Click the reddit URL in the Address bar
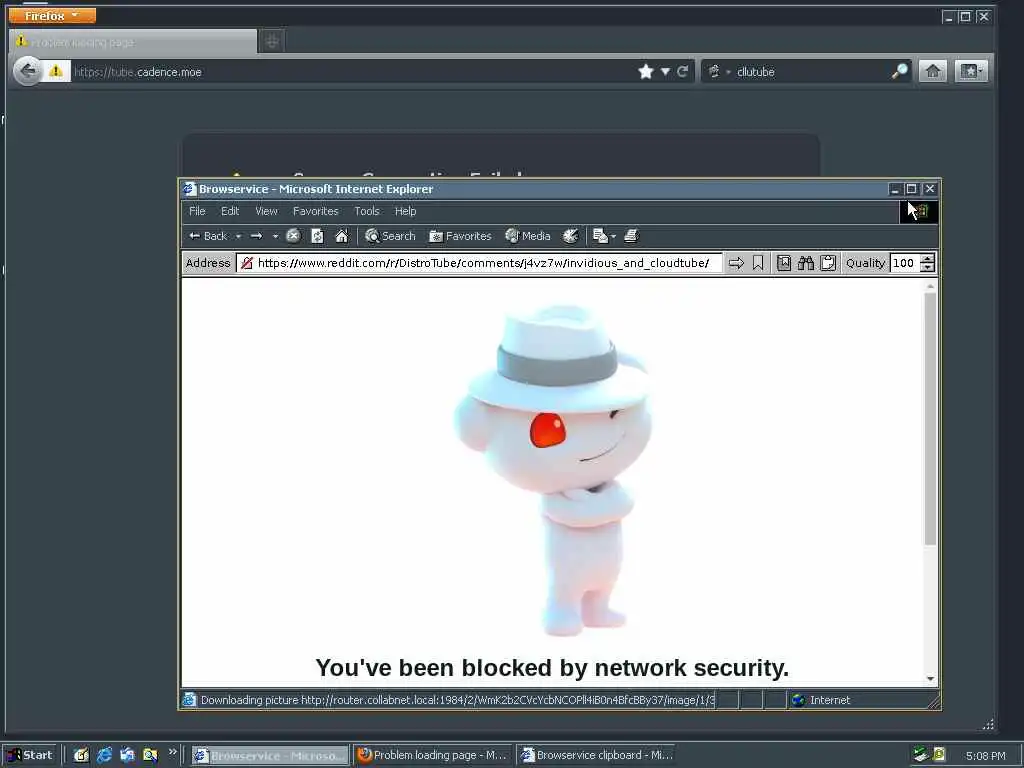The image size is (1024, 768). [x=483, y=263]
